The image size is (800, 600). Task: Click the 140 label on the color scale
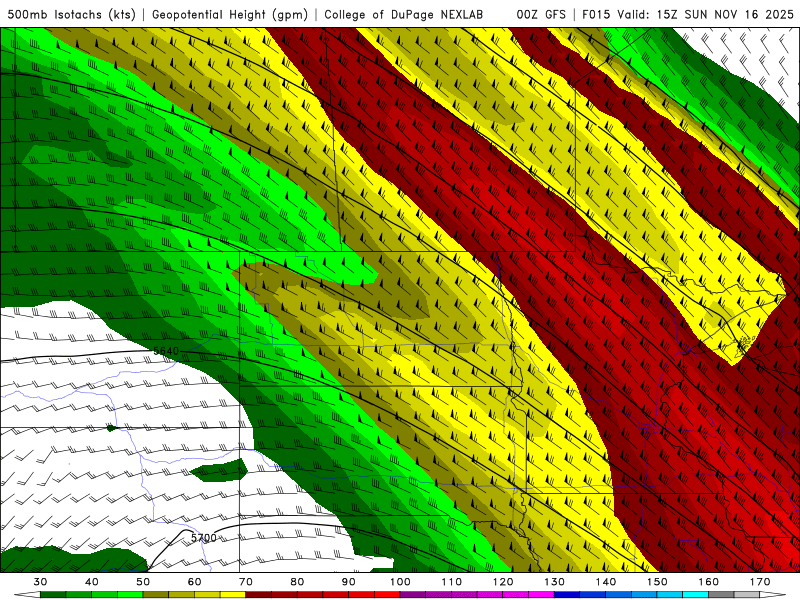coord(606,582)
